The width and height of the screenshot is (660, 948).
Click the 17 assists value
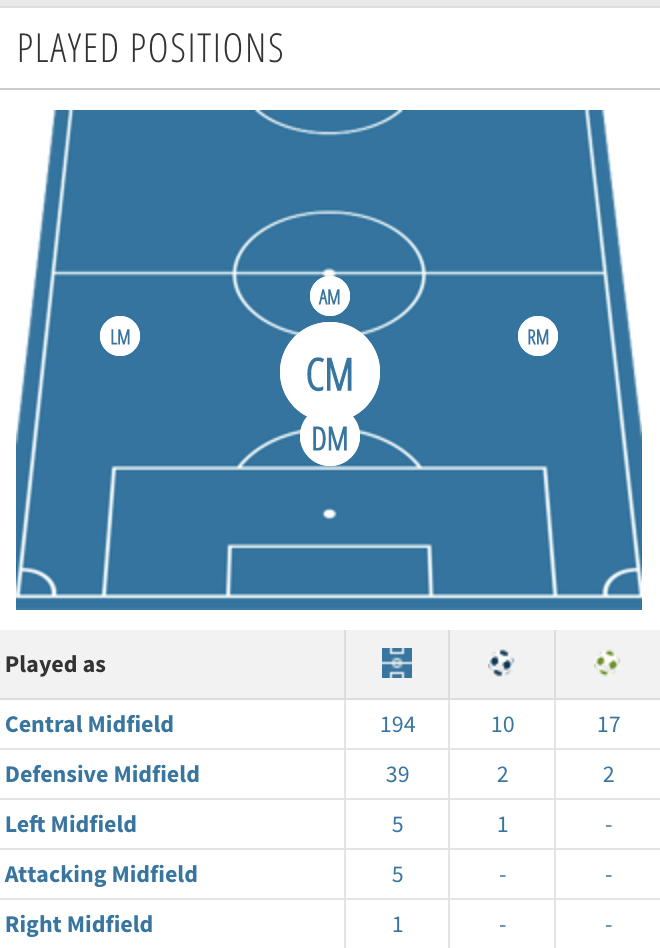point(608,724)
